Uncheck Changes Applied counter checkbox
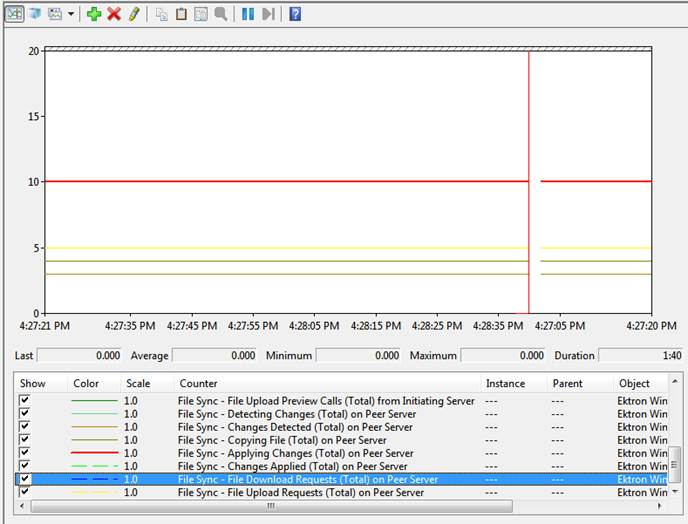This screenshot has width=688, height=524. (25, 465)
